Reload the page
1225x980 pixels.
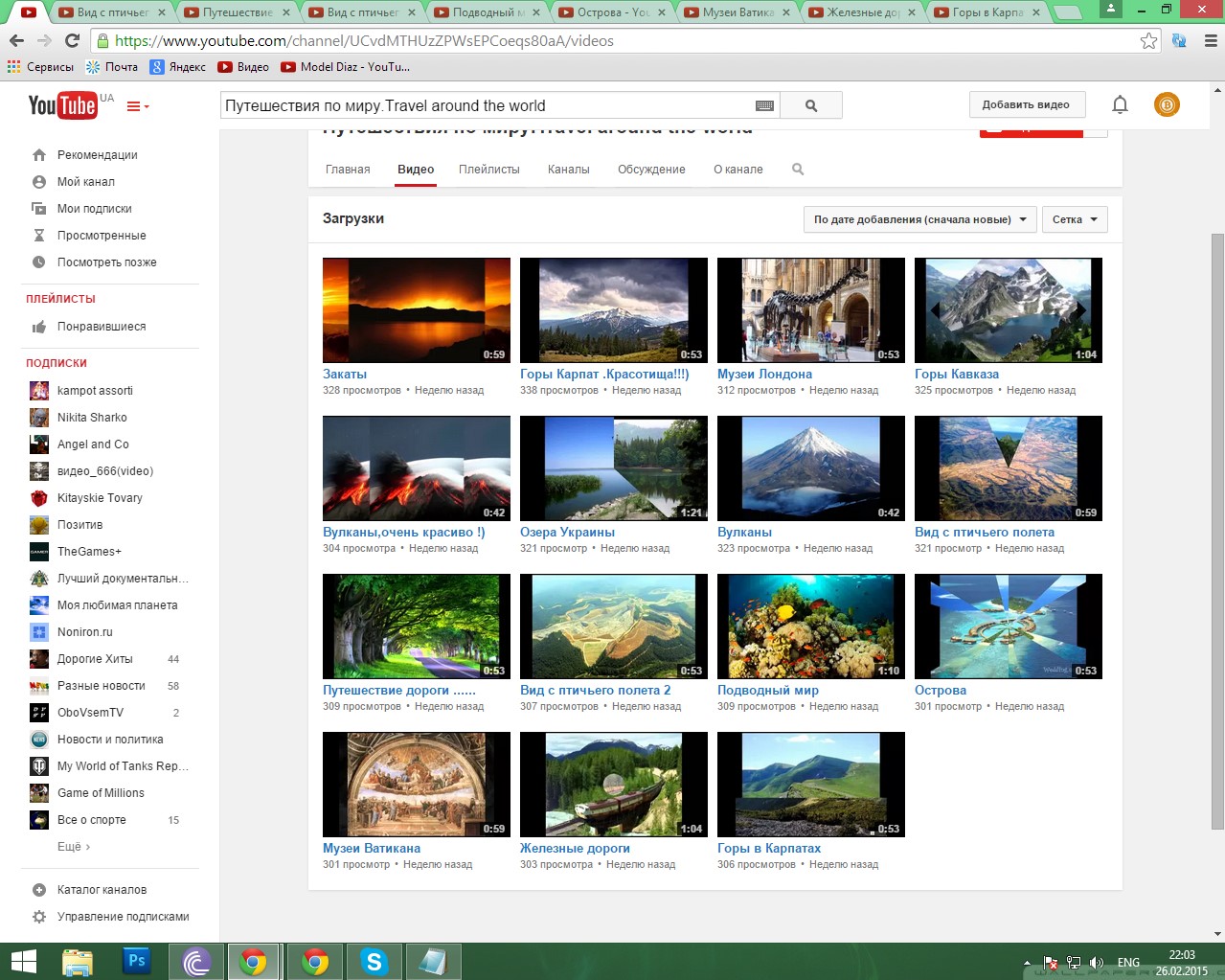tap(72, 40)
